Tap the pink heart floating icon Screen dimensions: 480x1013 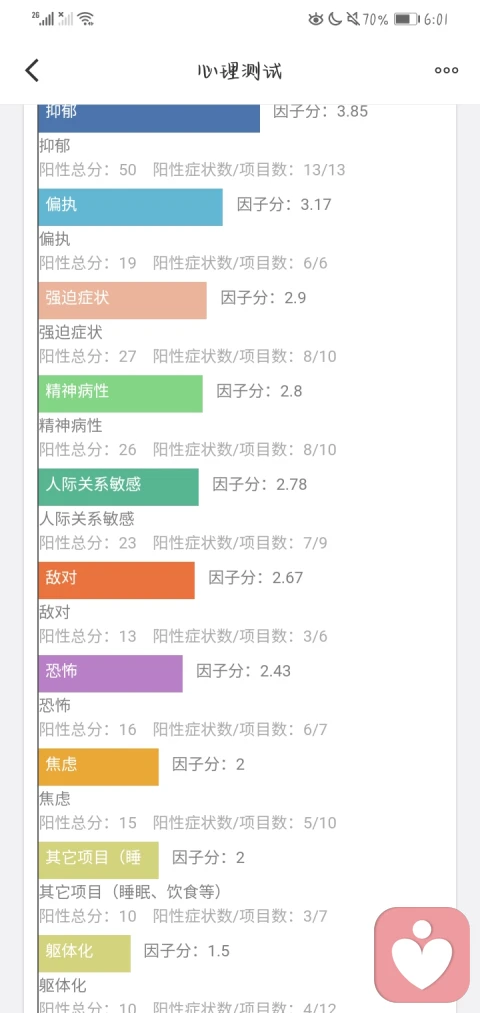(x=422, y=955)
